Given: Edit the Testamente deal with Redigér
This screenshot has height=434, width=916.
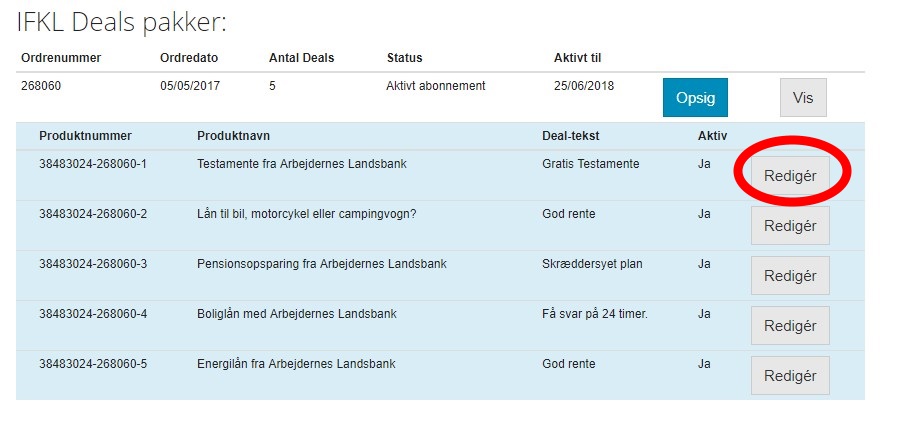Looking at the screenshot, I should pyautogui.click(x=790, y=176).
